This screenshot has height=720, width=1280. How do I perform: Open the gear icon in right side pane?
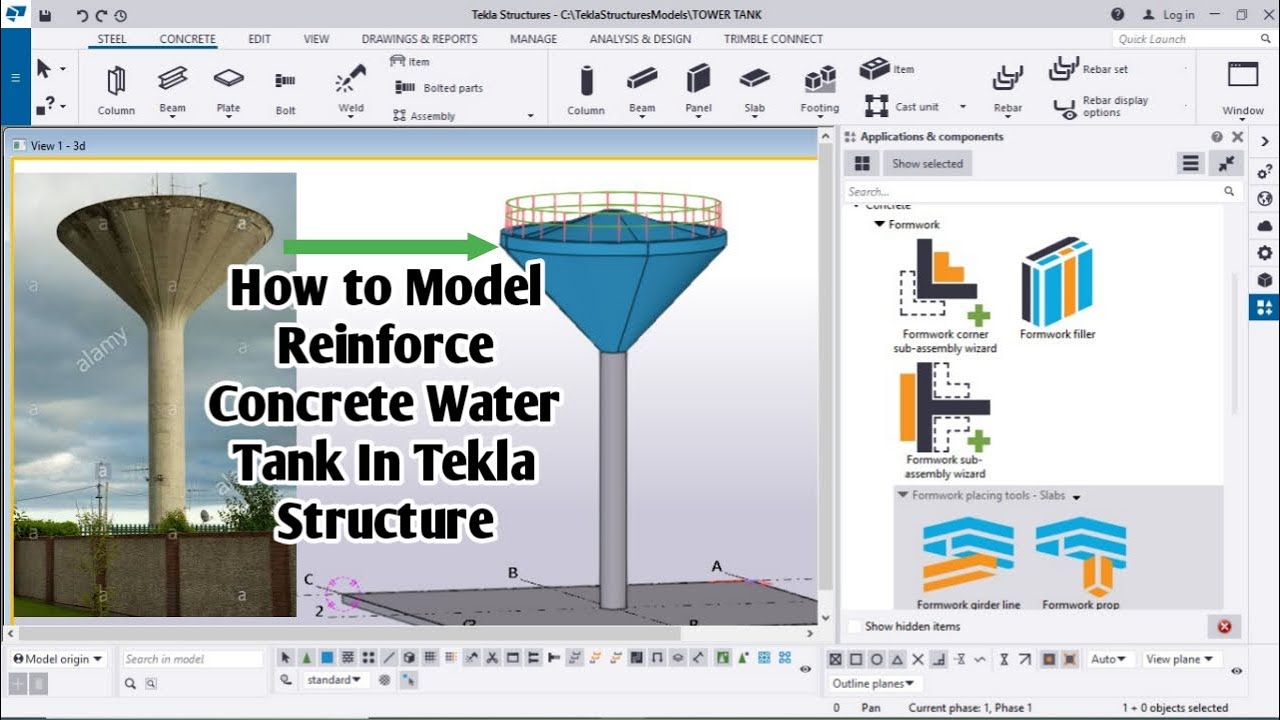pyautogui.click(x=1264, y=253)
